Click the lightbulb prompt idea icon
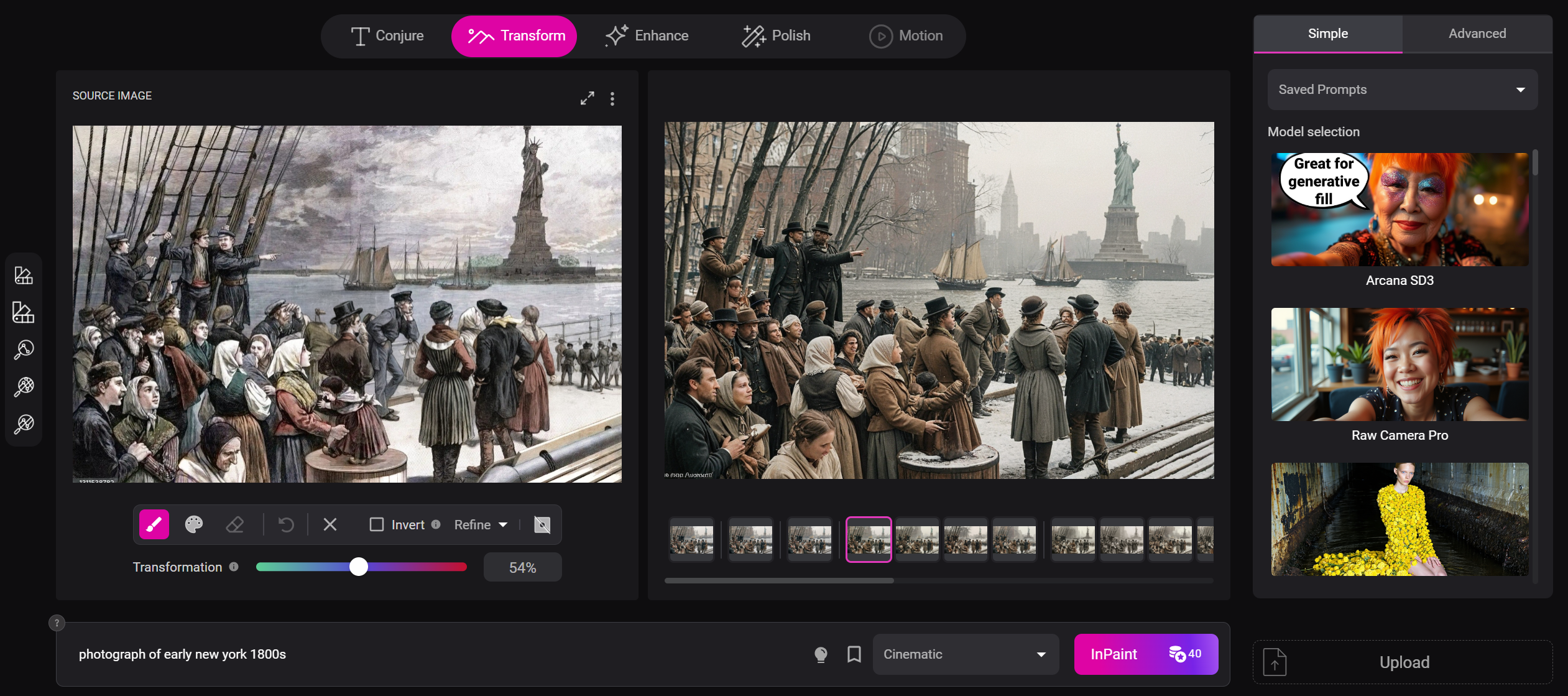 821,654
